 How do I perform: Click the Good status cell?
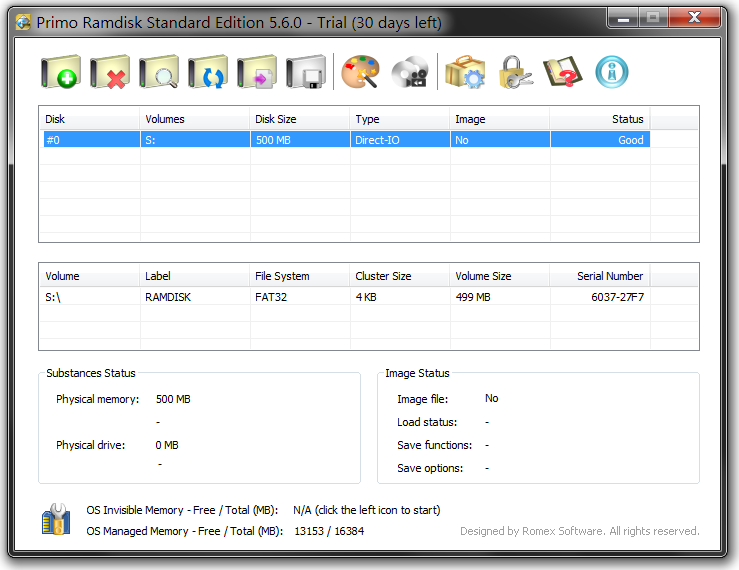click(600, 140)
